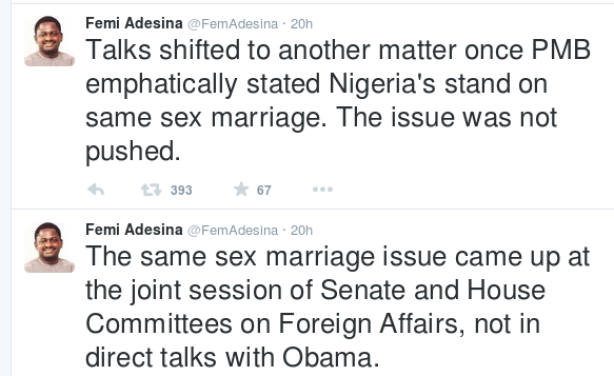
Task: Open the 20h timestamp of the first tweet
Action: (x=302, y=24)
